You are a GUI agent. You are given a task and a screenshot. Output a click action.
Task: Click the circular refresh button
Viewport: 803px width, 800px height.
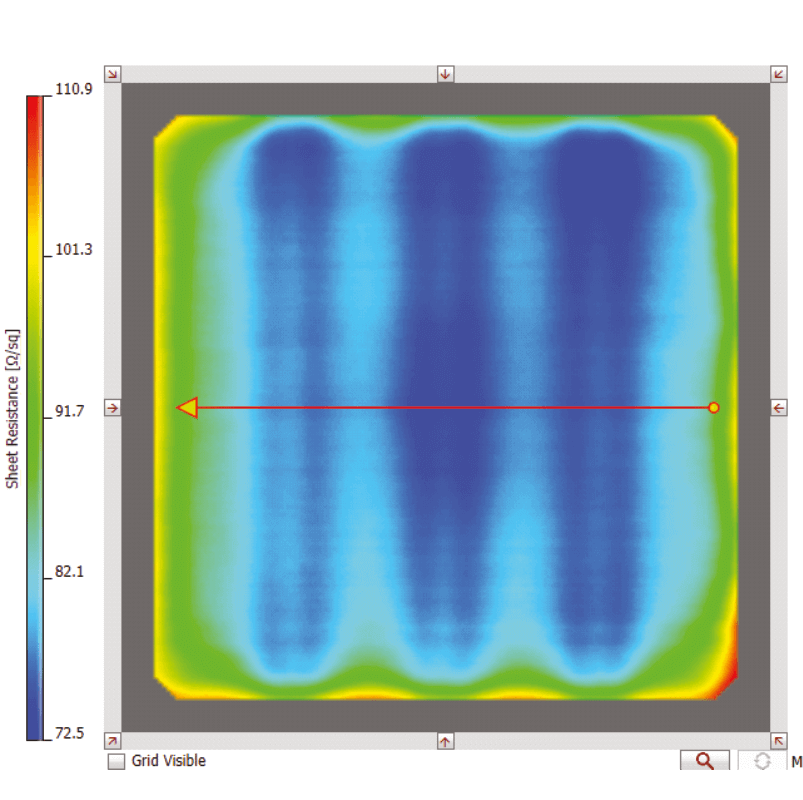click(762, 761)
